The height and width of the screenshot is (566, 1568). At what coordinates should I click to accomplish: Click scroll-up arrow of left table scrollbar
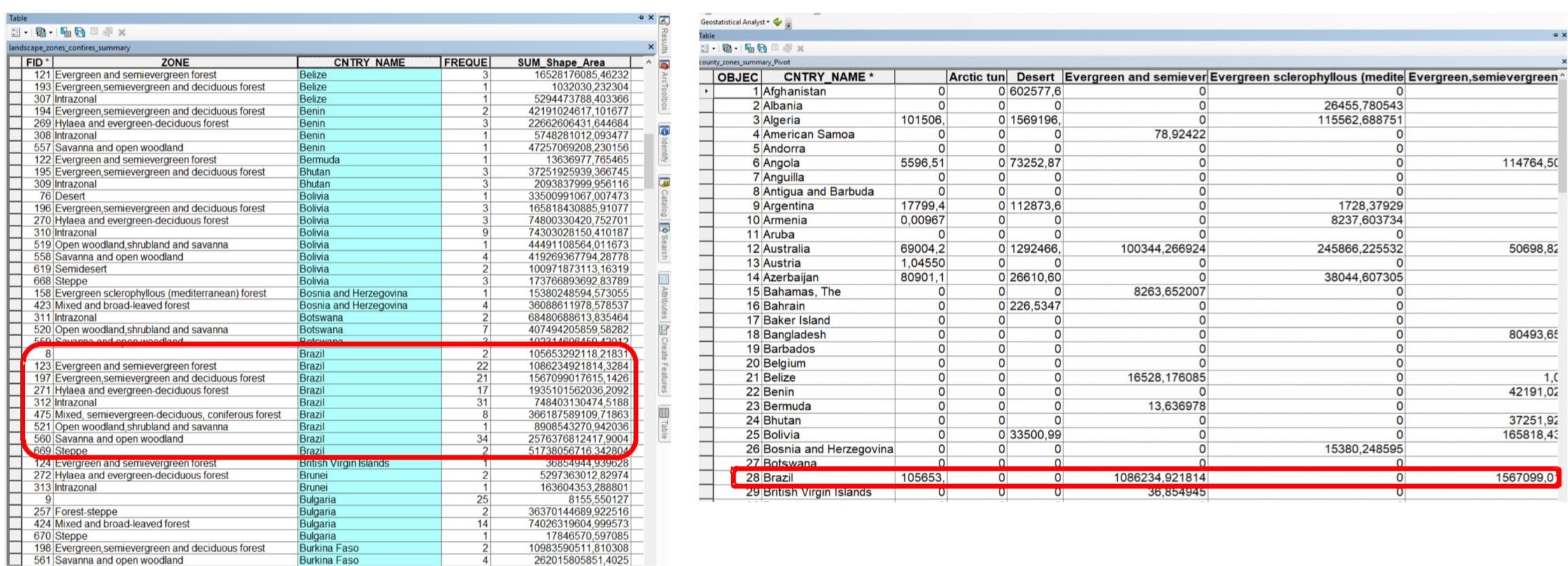point(648,62)
